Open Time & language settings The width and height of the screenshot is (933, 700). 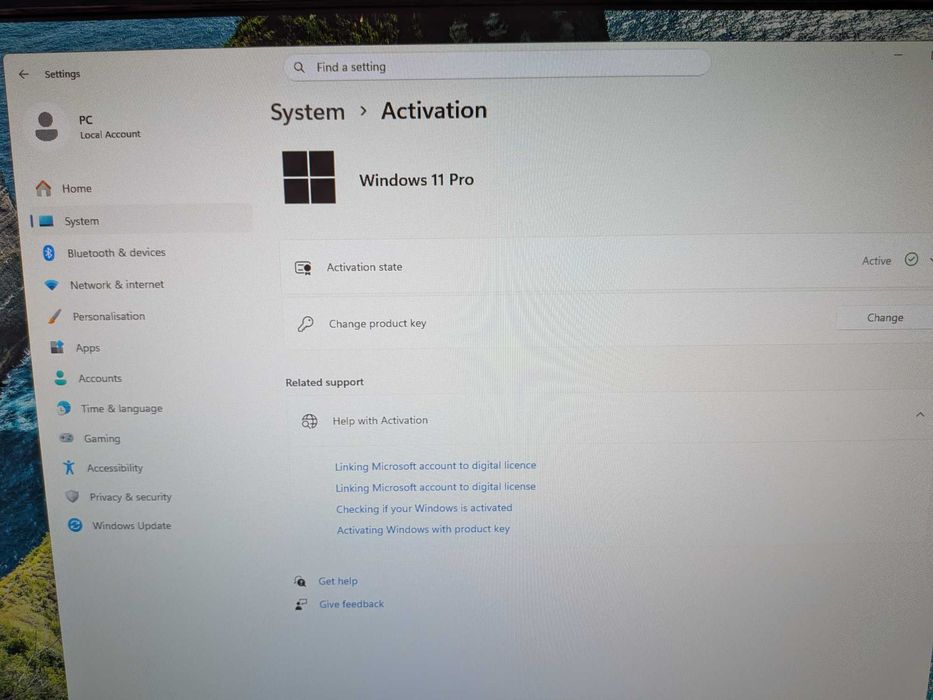point(121,408)
